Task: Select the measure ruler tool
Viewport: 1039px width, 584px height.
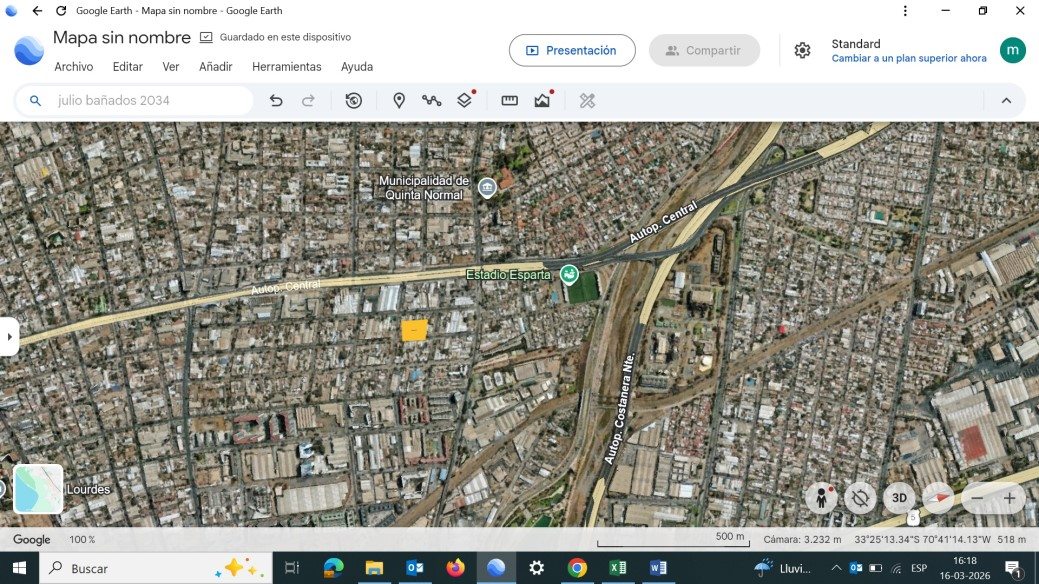Action: [x=510, y=101]
